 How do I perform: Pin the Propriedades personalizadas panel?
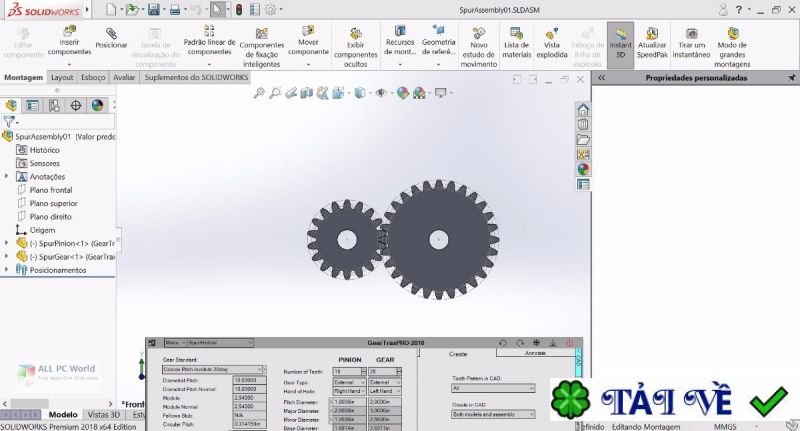[791, 78]
